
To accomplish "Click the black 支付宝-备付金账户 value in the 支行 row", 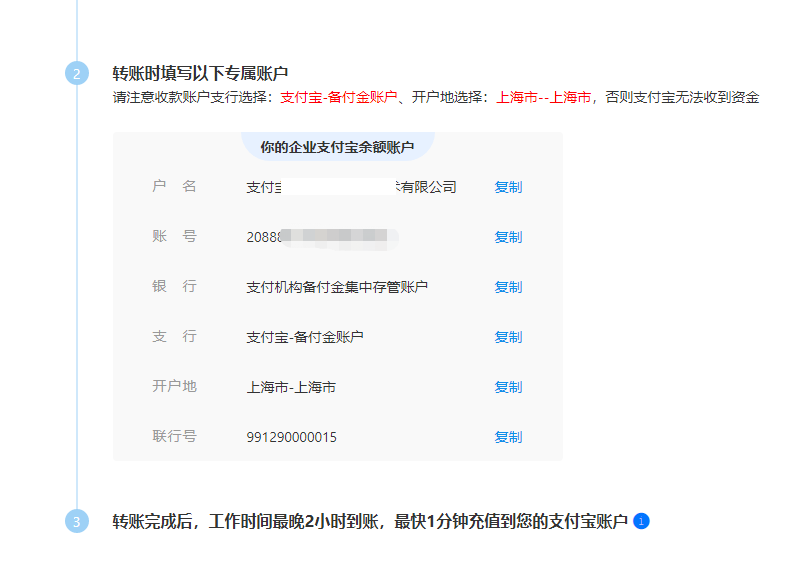I will [x=305, y=337].
